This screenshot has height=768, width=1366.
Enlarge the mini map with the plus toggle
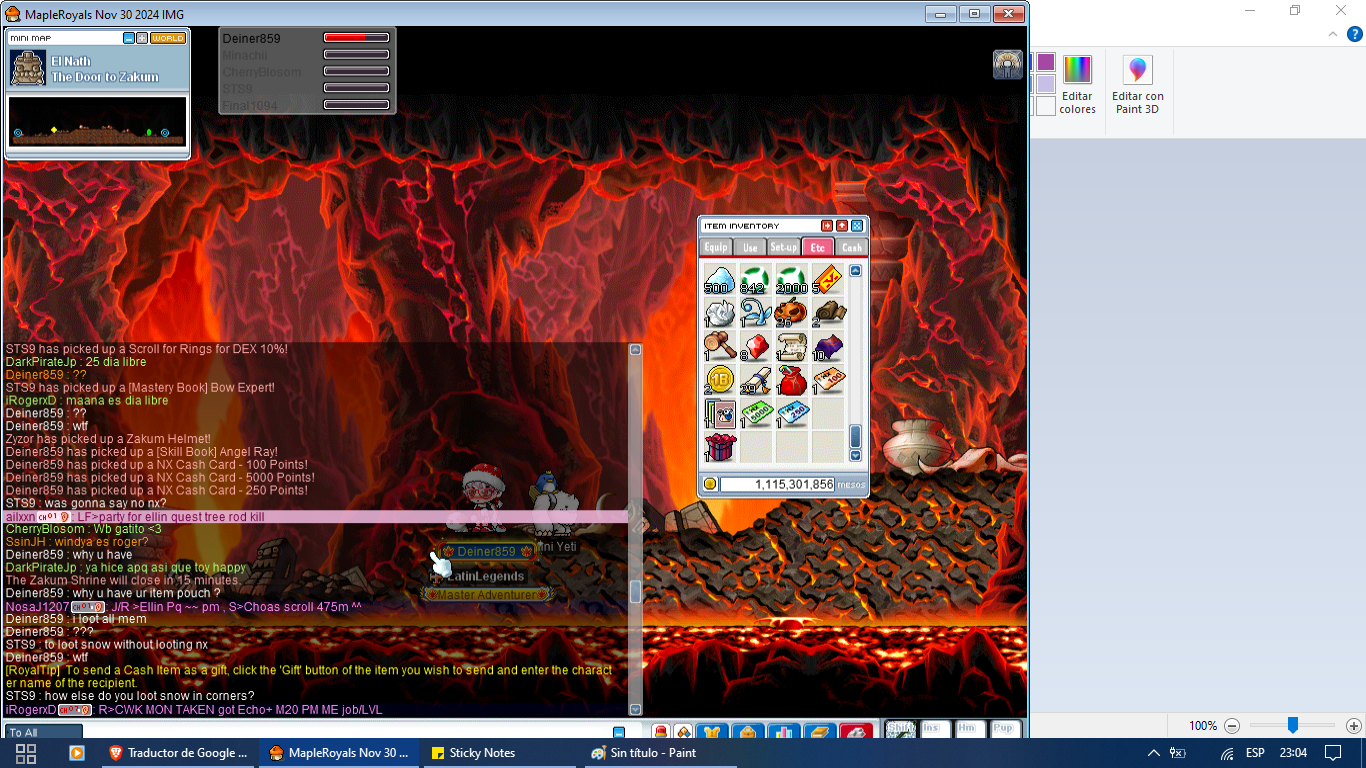point(140,37)
